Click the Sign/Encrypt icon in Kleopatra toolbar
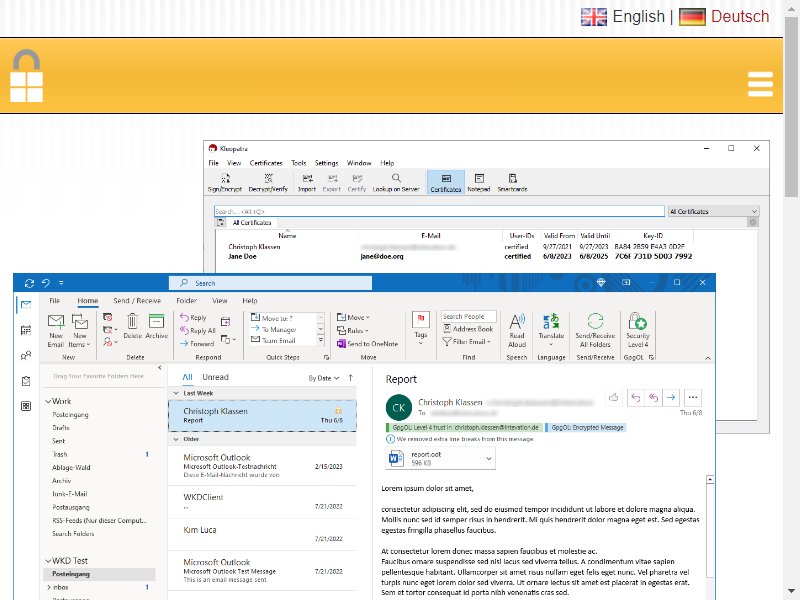Image resolution: width=800 pixels, height=600 pixels. point(225,182)
